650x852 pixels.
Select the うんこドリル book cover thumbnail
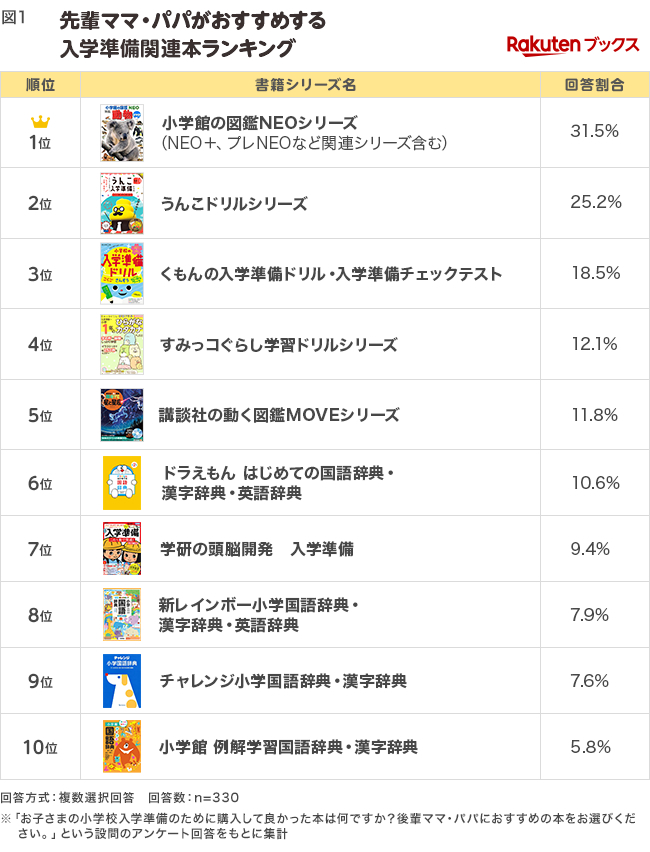pos(122,203)
